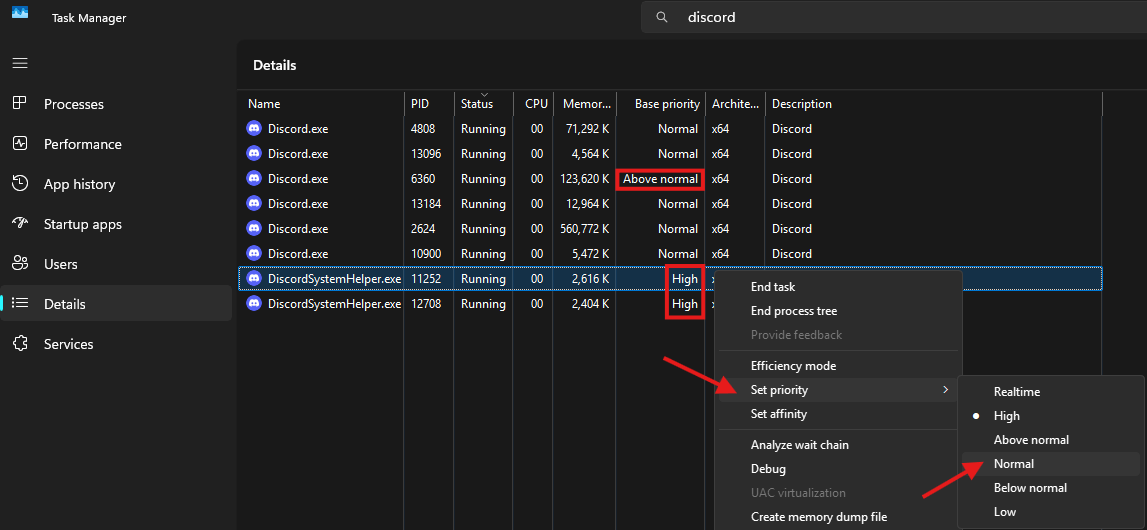Sort by the Description column header
1147x530 pixels.
click(934, 104)
